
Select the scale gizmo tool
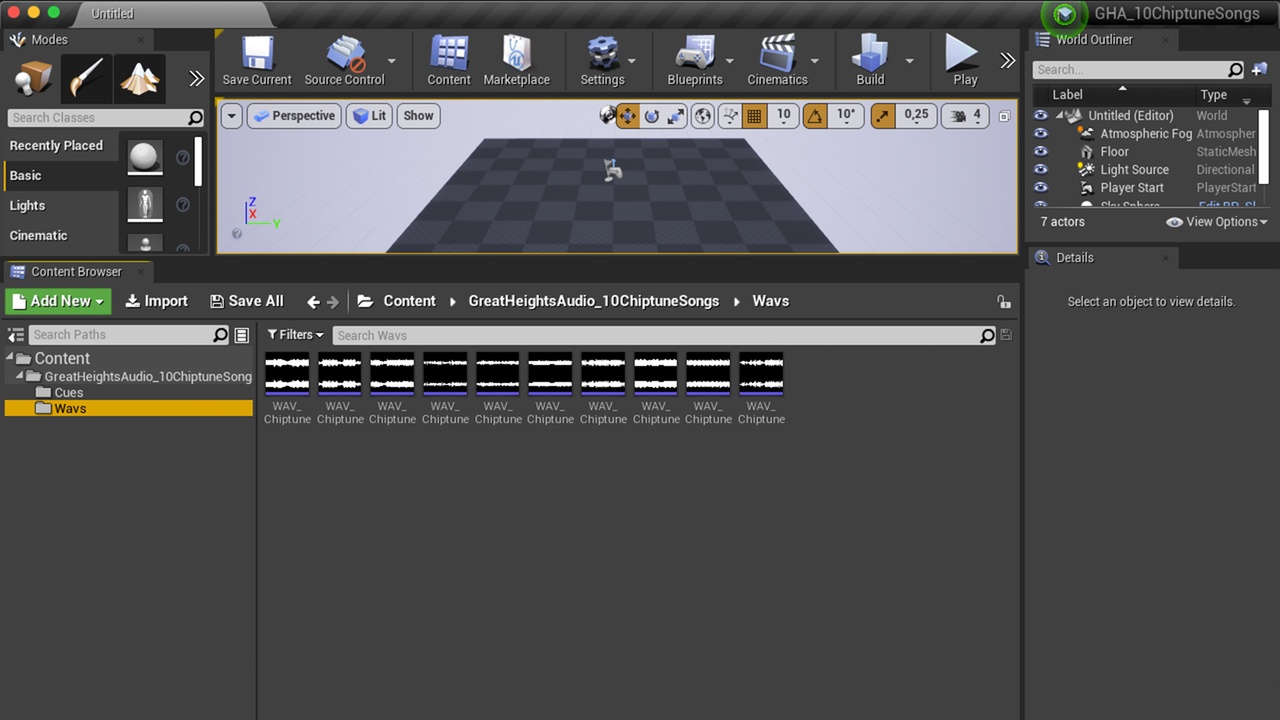click(x=676, y=116)
